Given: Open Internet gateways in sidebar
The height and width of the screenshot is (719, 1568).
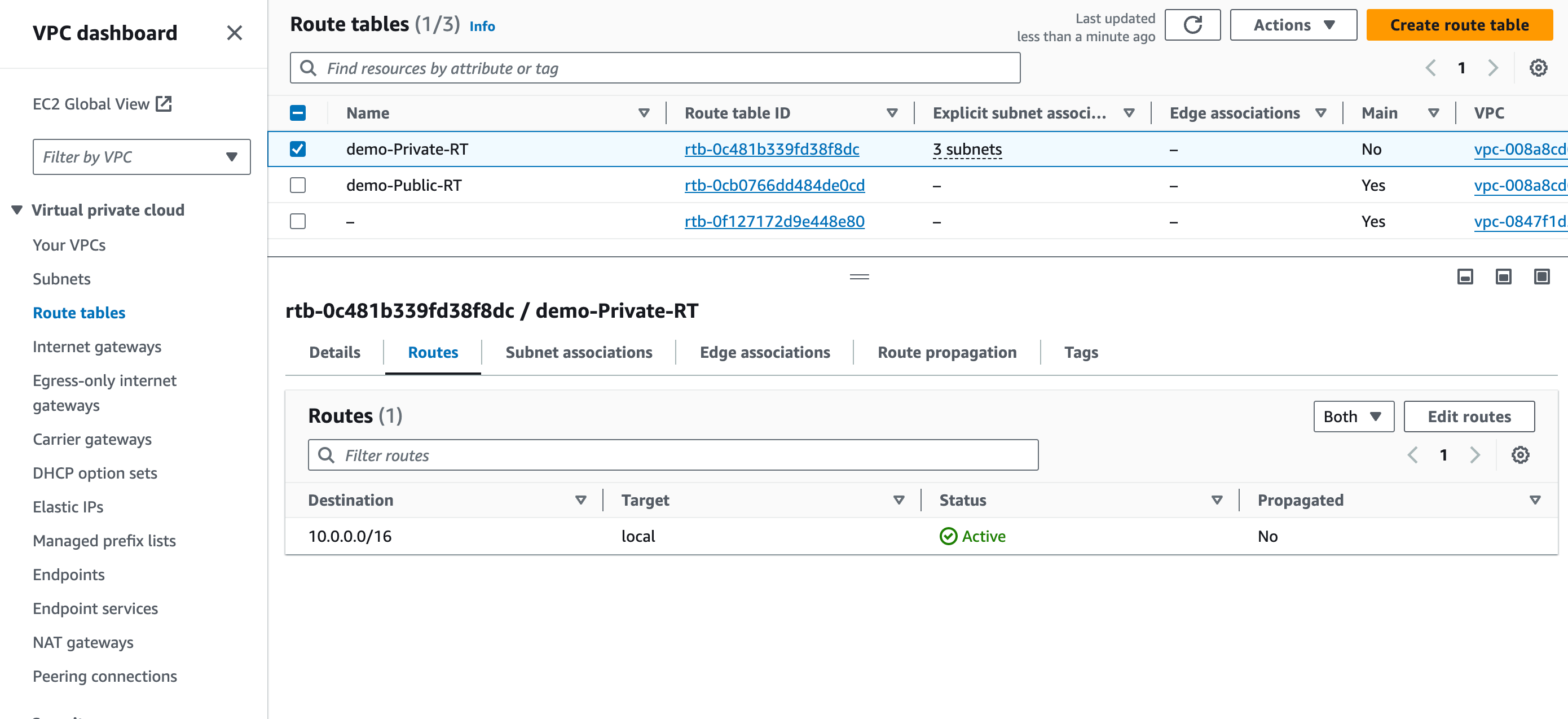Looking at the screenshot, I should [x=97, y=347].
